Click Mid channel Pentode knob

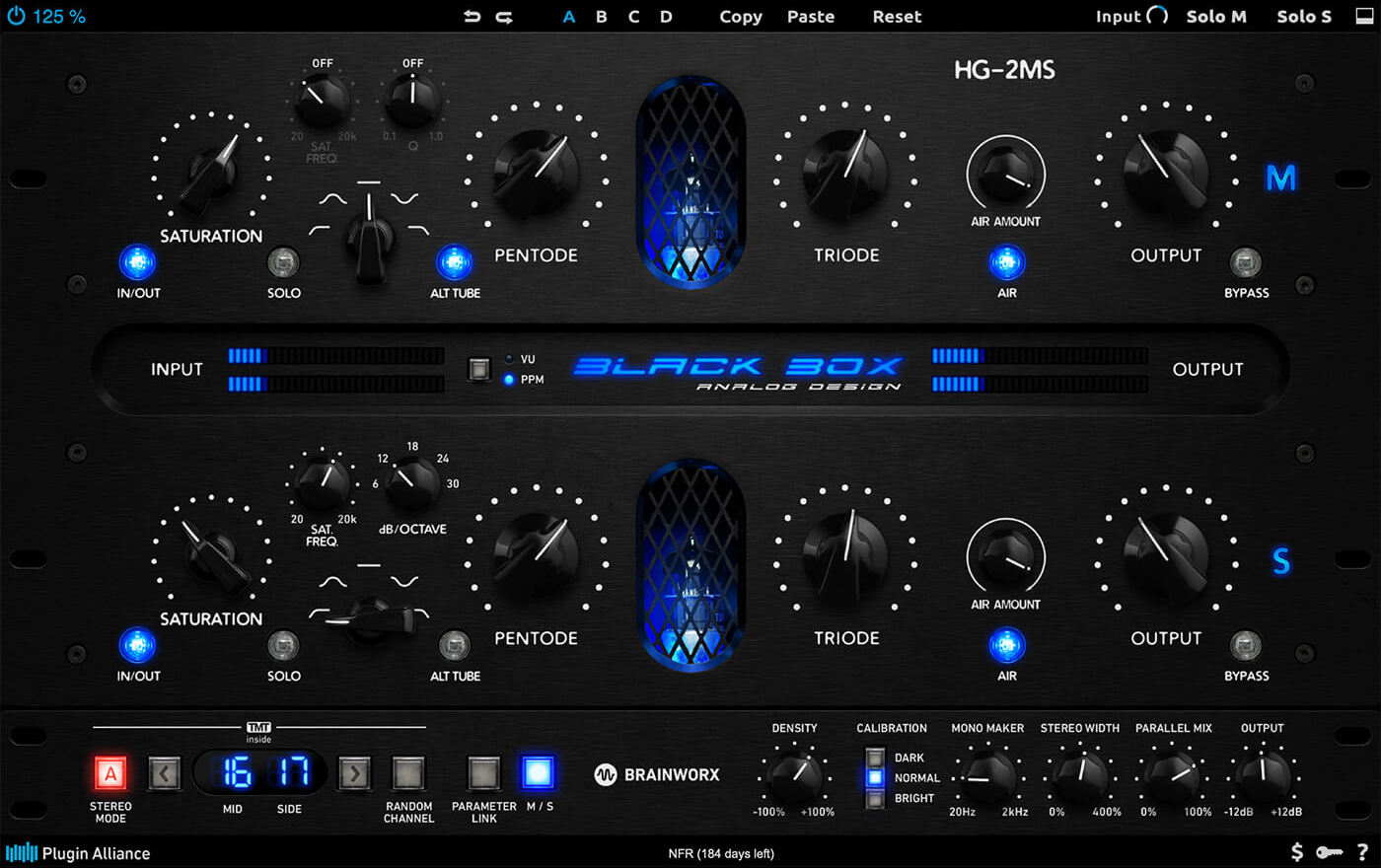click(536, 175)
